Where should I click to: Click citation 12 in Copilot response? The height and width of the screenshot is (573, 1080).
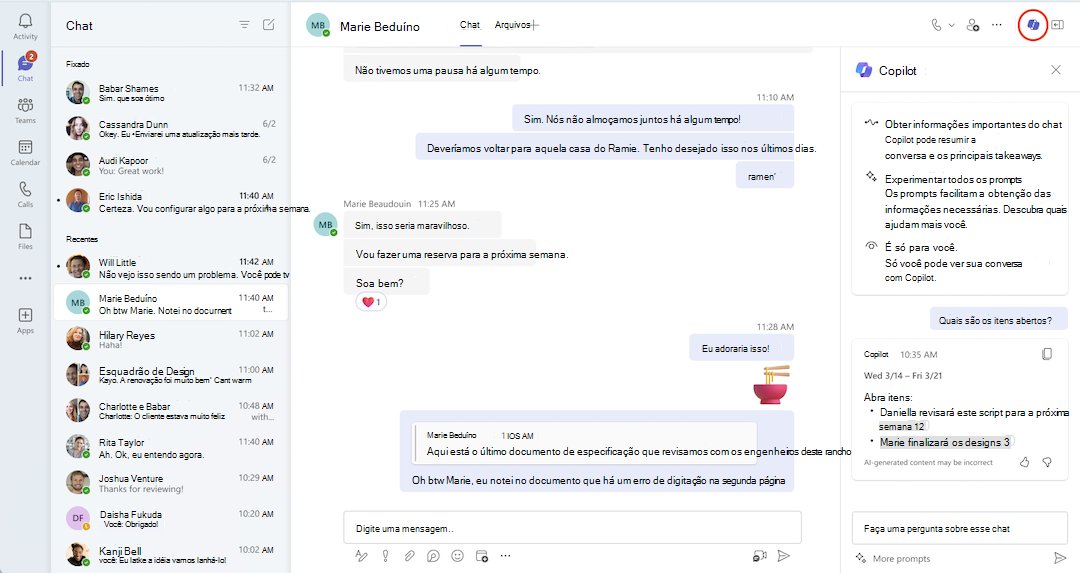point(920,426)
